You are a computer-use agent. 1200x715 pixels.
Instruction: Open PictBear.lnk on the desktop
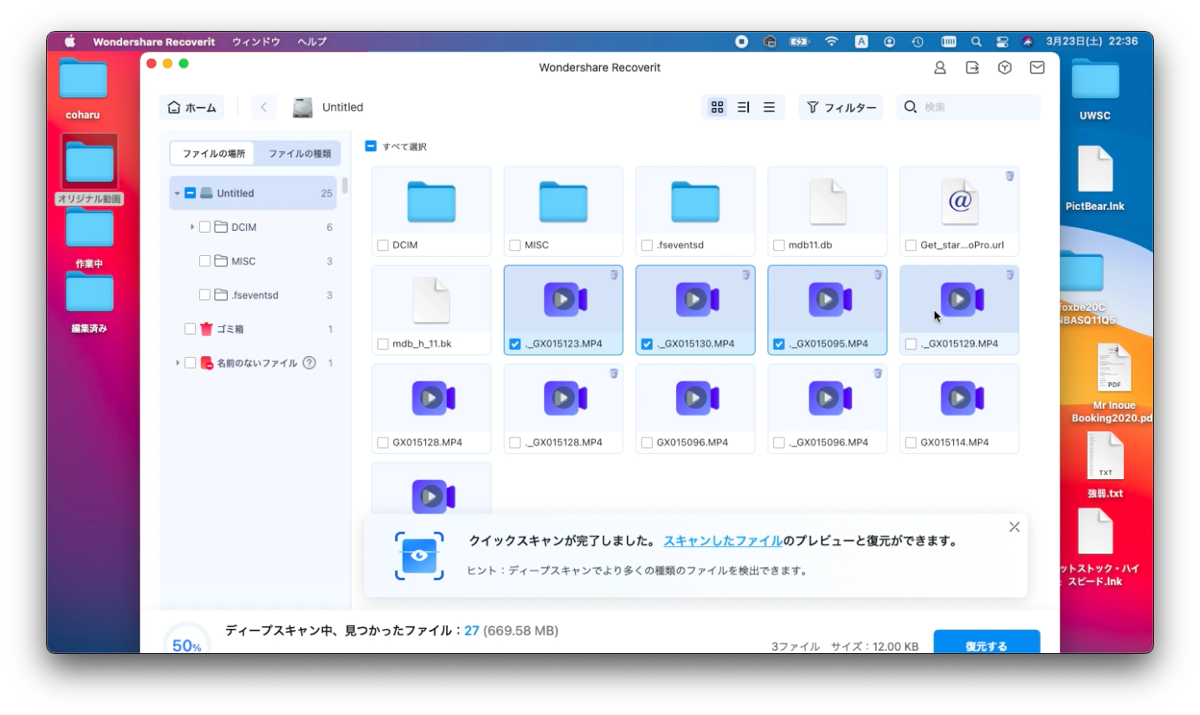tap(1095, 170)
